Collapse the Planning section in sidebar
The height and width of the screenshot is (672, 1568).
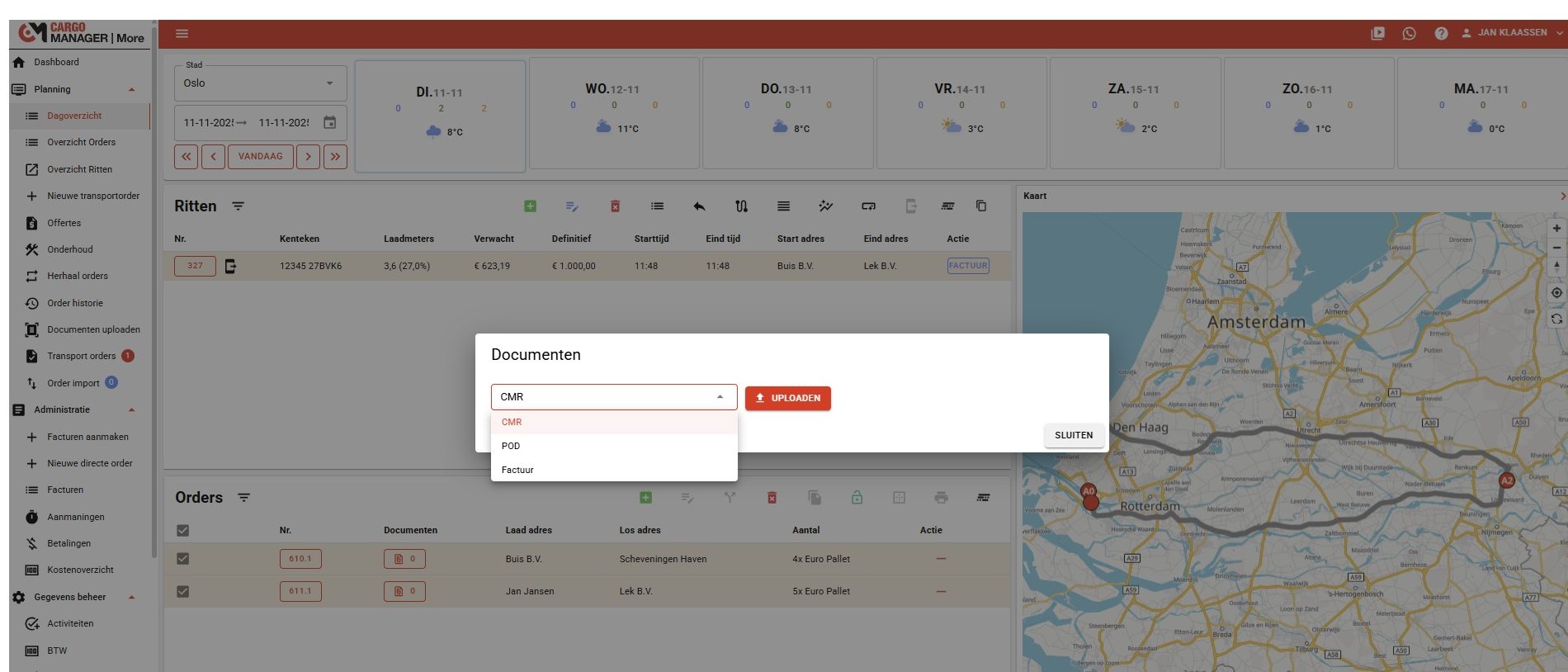[131, 89]
